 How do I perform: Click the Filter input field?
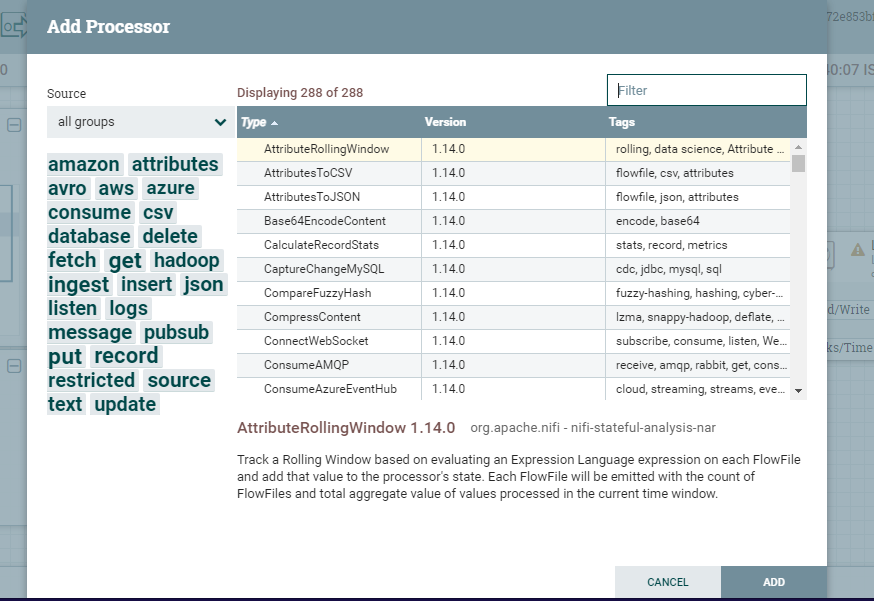pos(706,90)
